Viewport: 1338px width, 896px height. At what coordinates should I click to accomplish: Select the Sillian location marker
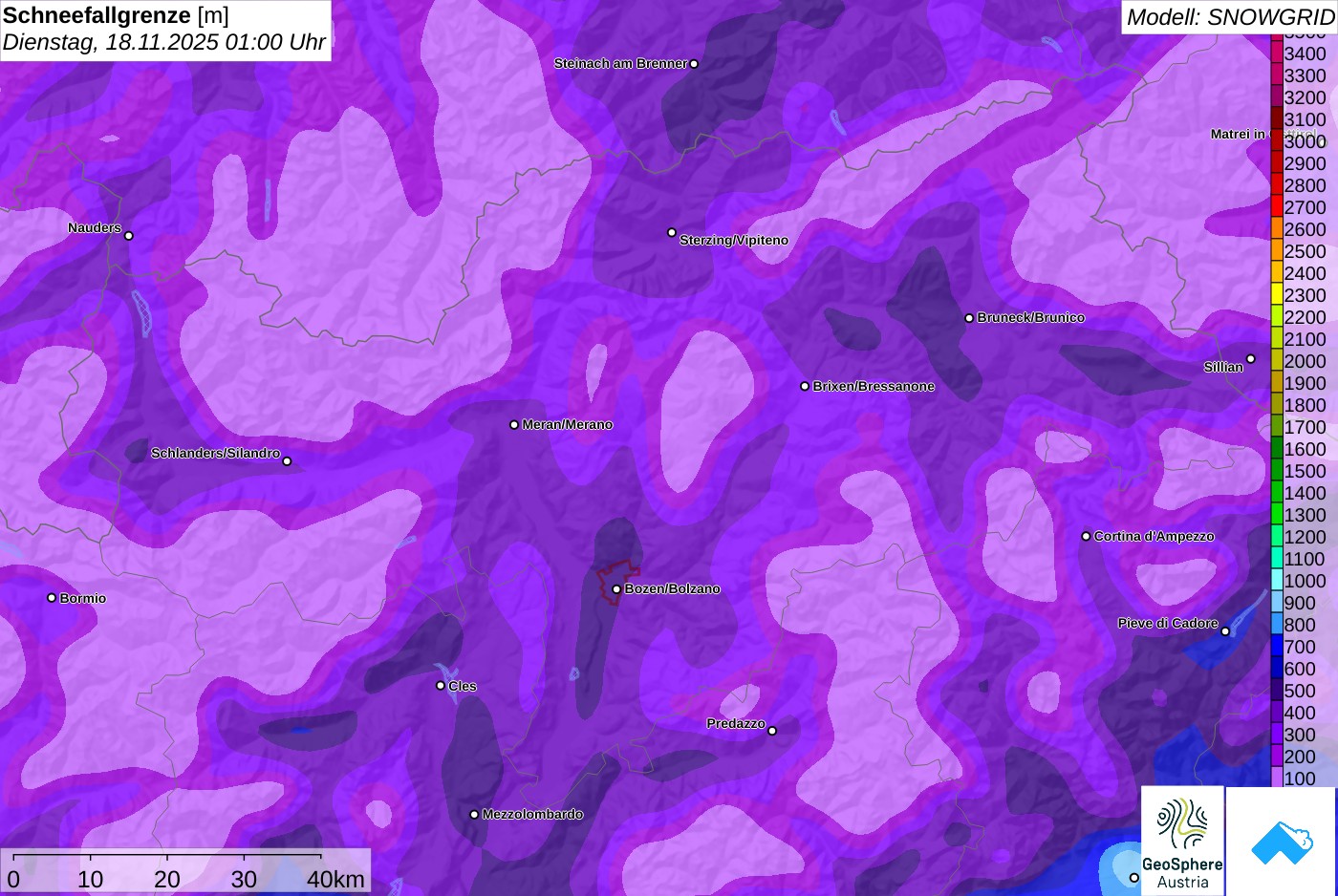click(1250, 359)
